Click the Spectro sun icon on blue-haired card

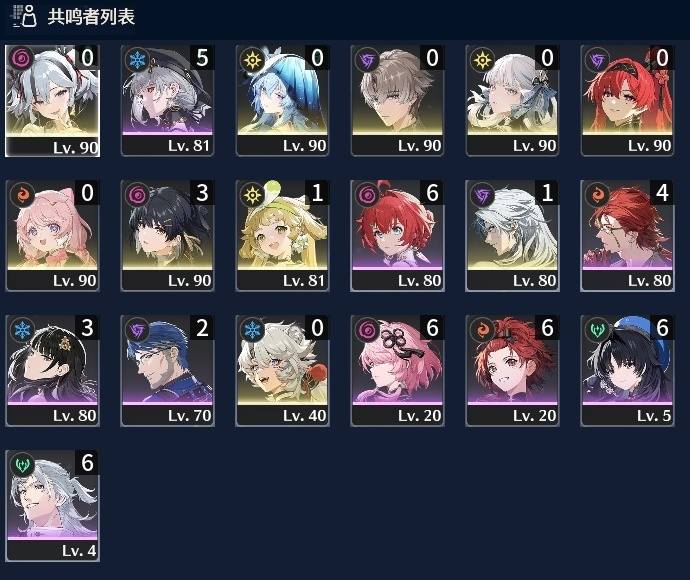tap(252, 59)
